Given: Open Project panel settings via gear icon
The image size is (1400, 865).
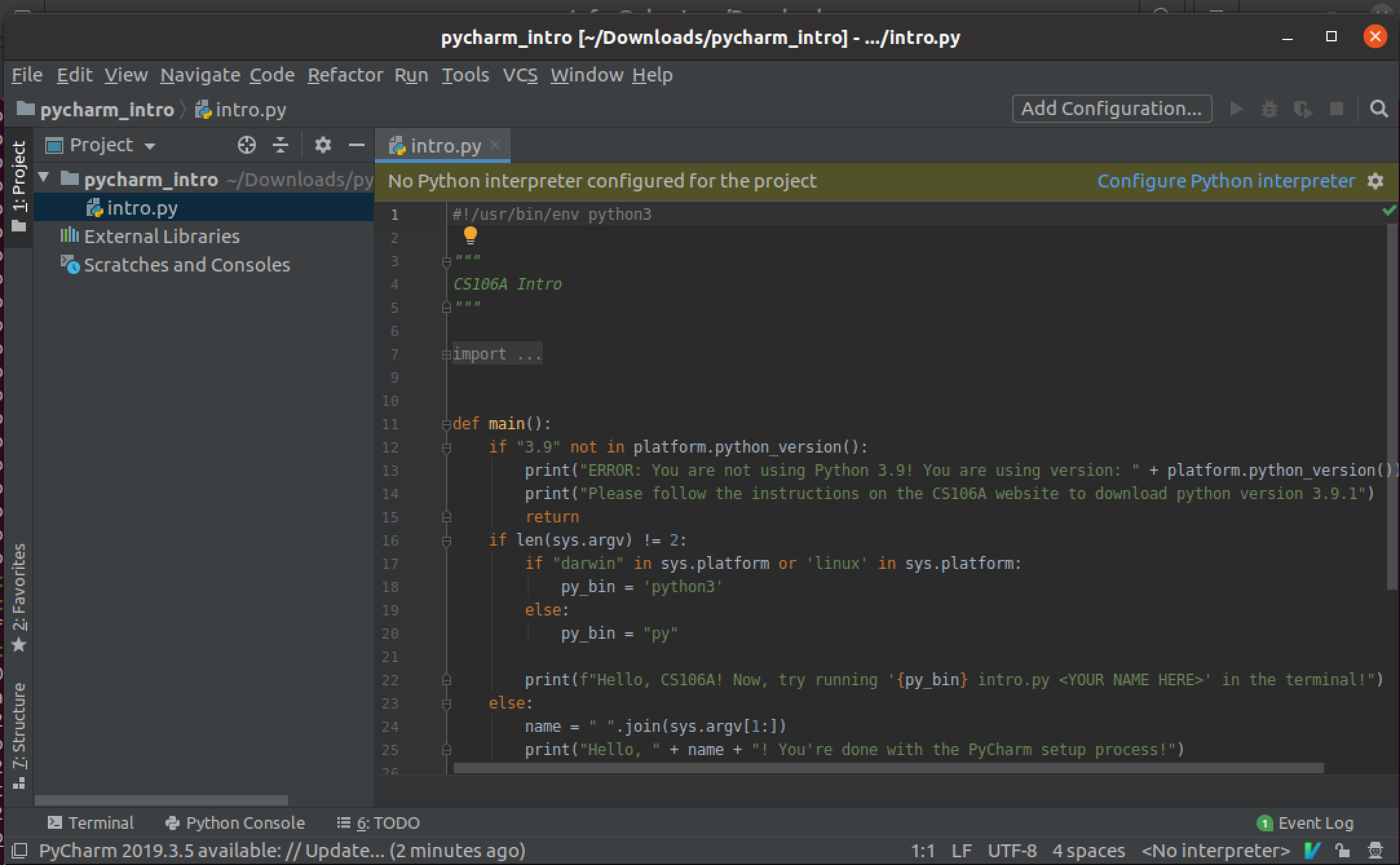Looking at the screenshot, I should pos(323,145).
